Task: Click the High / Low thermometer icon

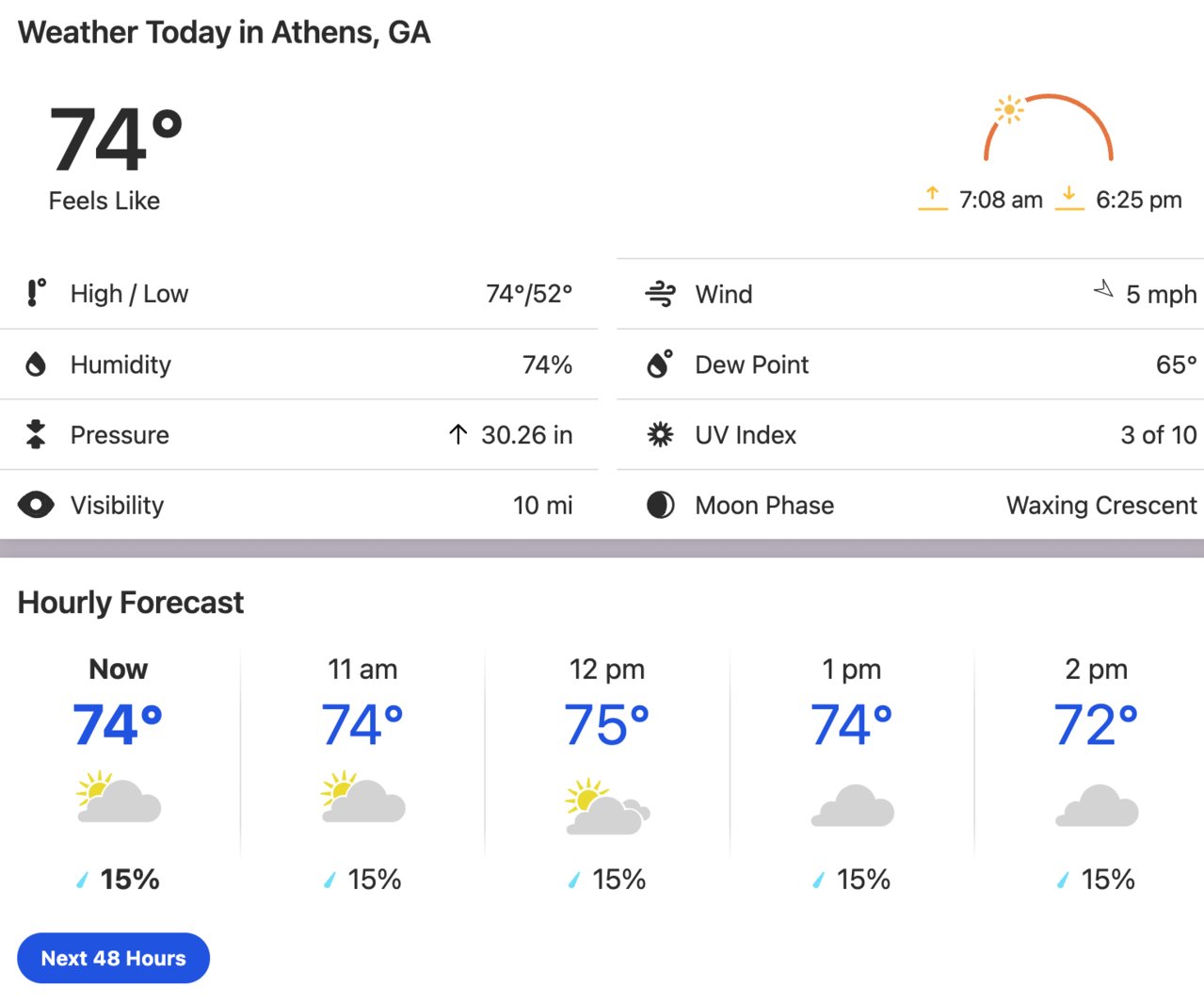Action: point(36,293)
